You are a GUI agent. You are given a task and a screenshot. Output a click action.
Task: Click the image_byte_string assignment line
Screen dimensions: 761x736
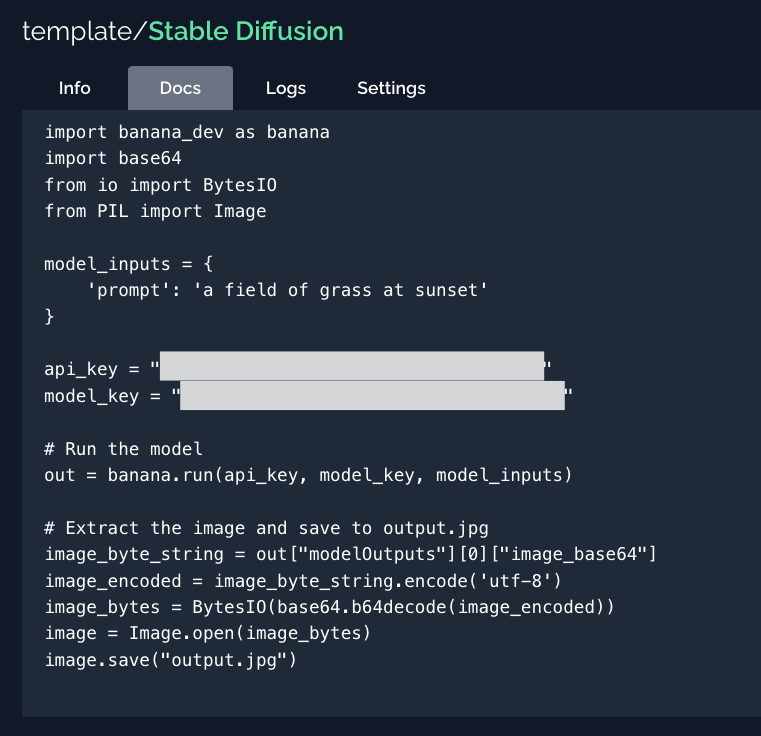(350, 554)
